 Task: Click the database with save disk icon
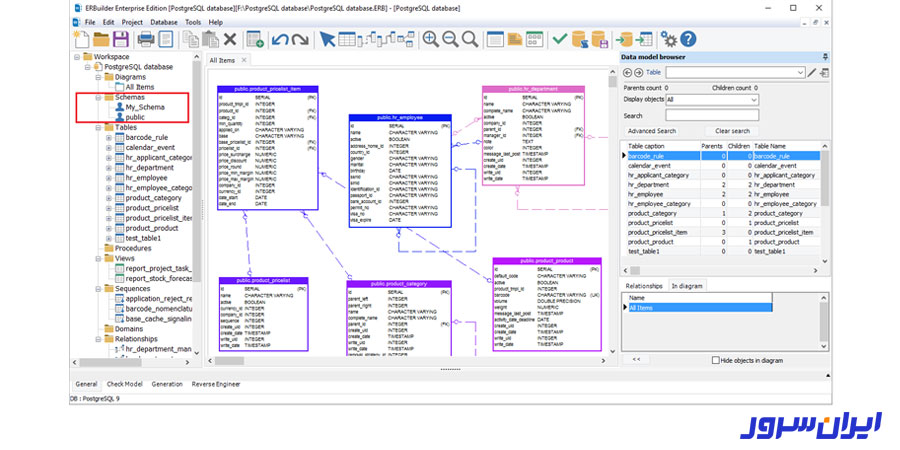click(599, 39)
